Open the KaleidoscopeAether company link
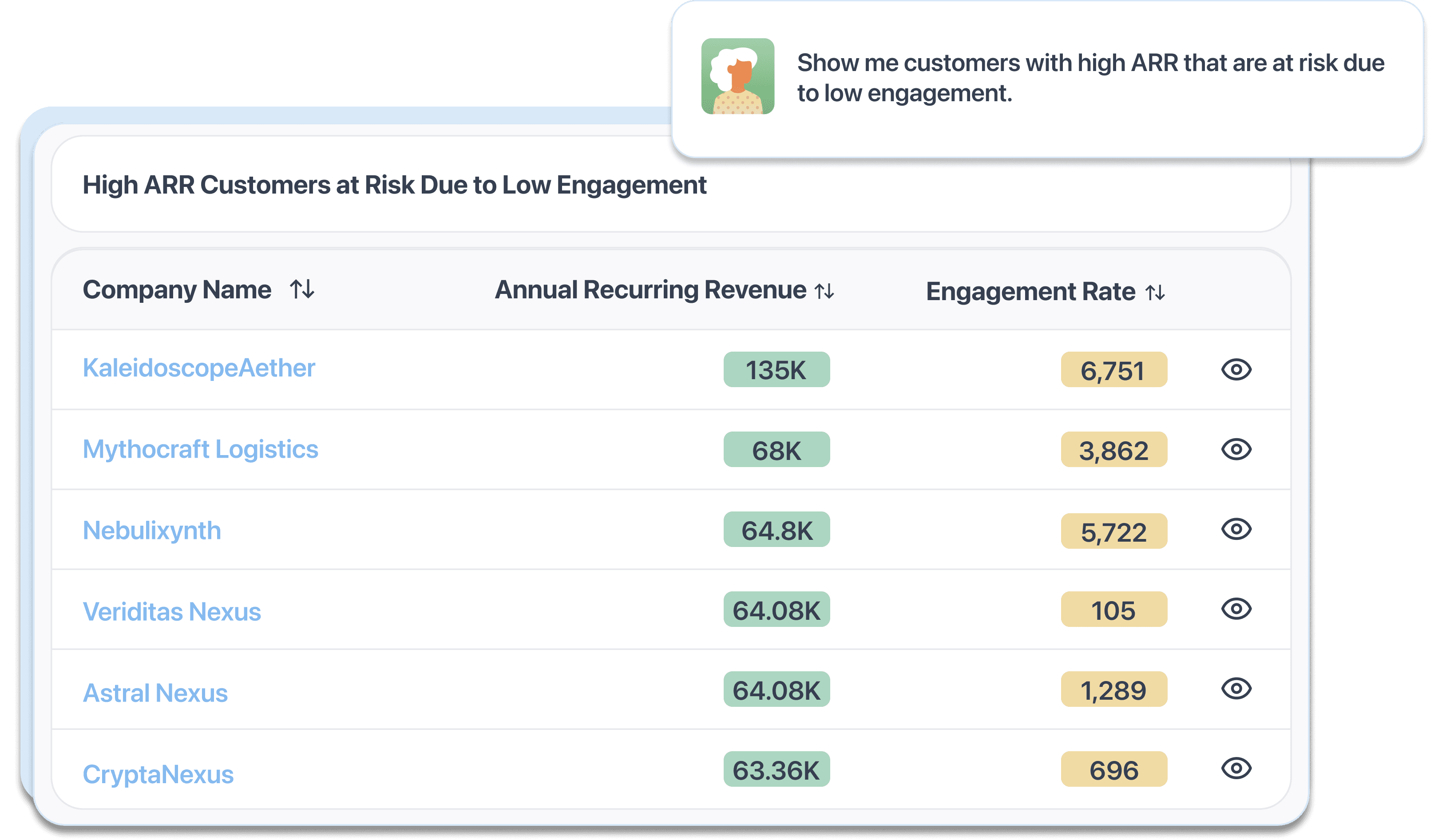Viewport: 1434px width, 840px height. click(x=198, y=368)
